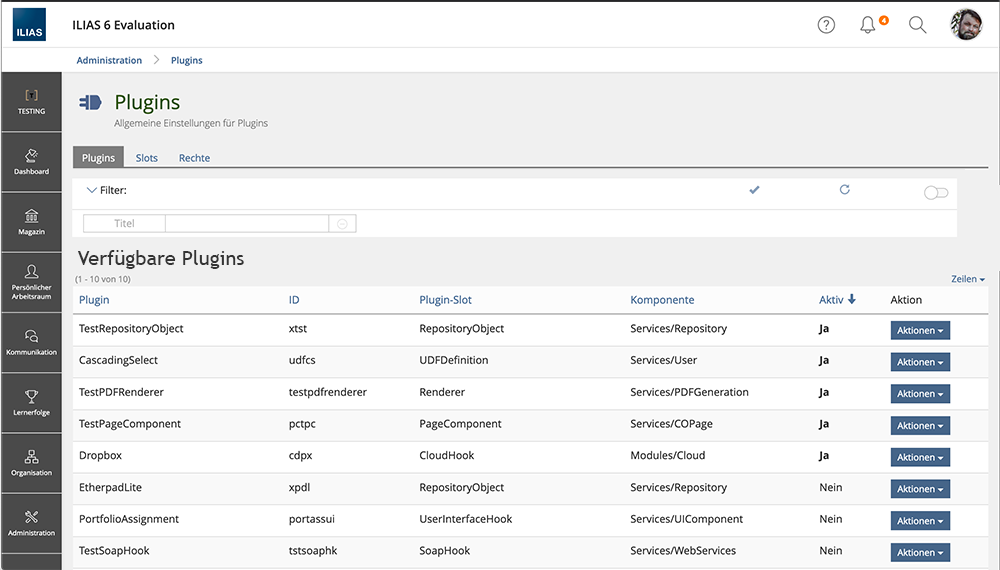The width and height of the screenshot is (1000, 570).
Task: Open Dashboard in the sidebar
Action: (31, 162)
